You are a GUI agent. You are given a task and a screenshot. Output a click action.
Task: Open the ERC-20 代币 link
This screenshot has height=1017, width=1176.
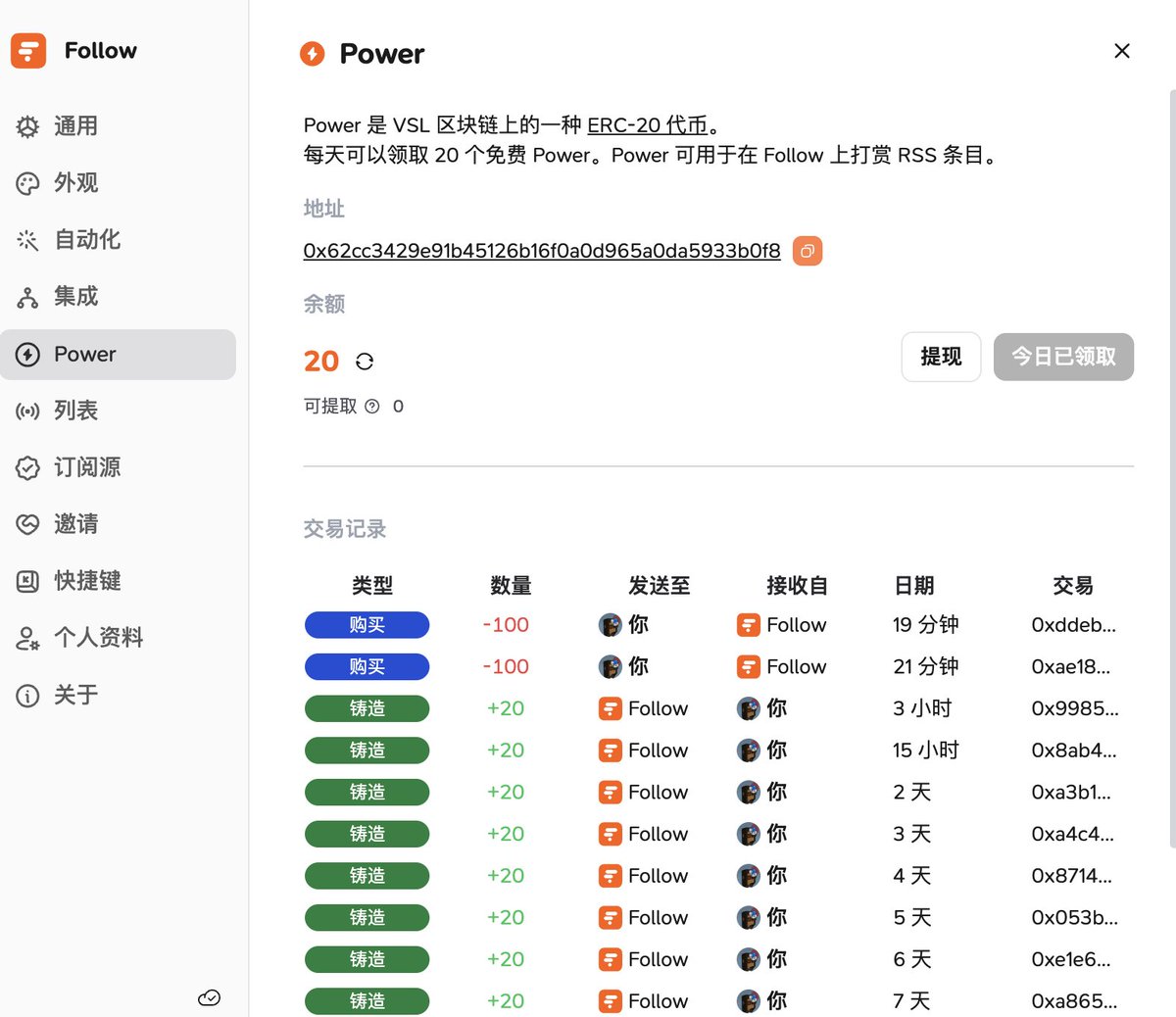pyautogui.click(x=647, y=125)
